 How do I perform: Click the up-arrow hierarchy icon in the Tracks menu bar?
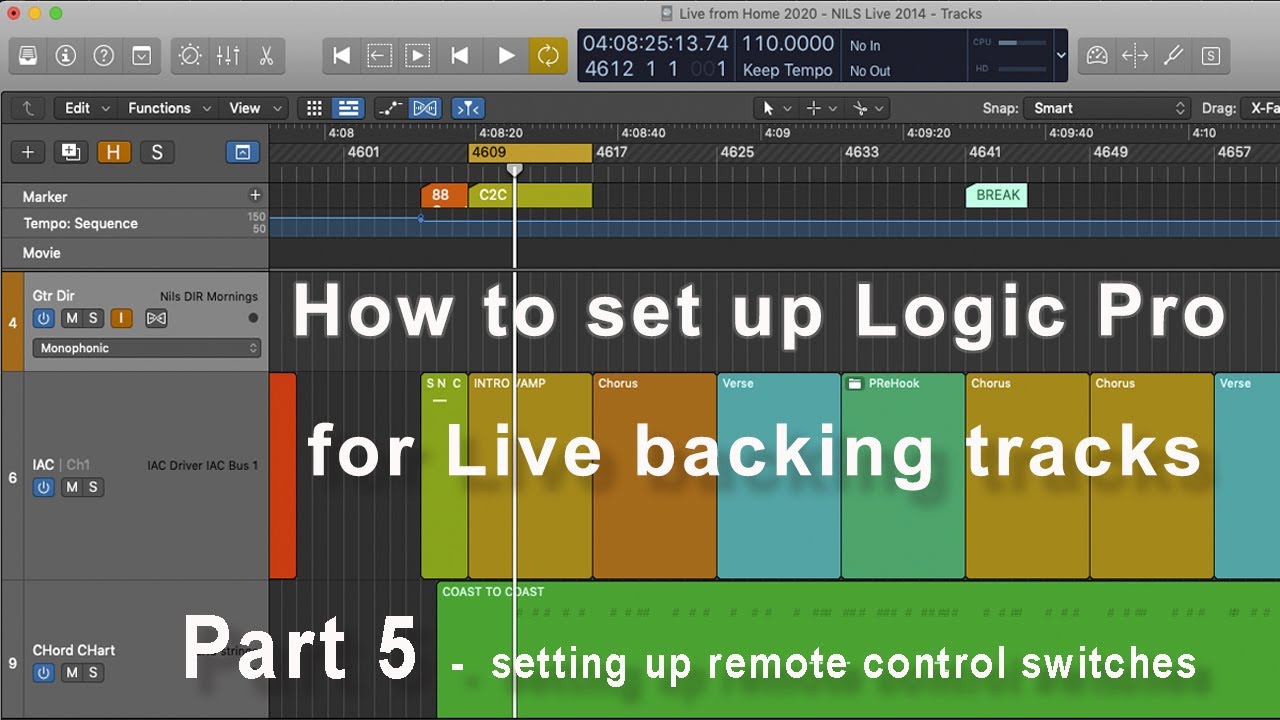click(x=28, y=108)
